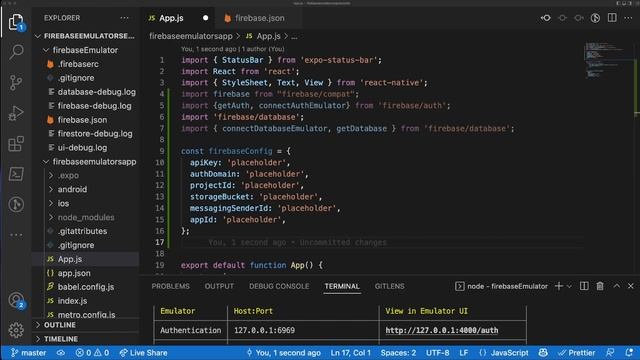Image resolution: width=640 pixels, height=360 pixels.
Task: Click LF end of line selector
Action: click(x=464, y=353)
